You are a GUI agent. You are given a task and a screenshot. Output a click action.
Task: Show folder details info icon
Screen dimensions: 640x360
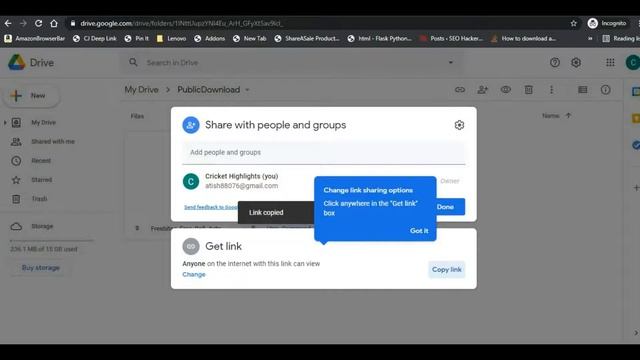click(x=605, y=90)
